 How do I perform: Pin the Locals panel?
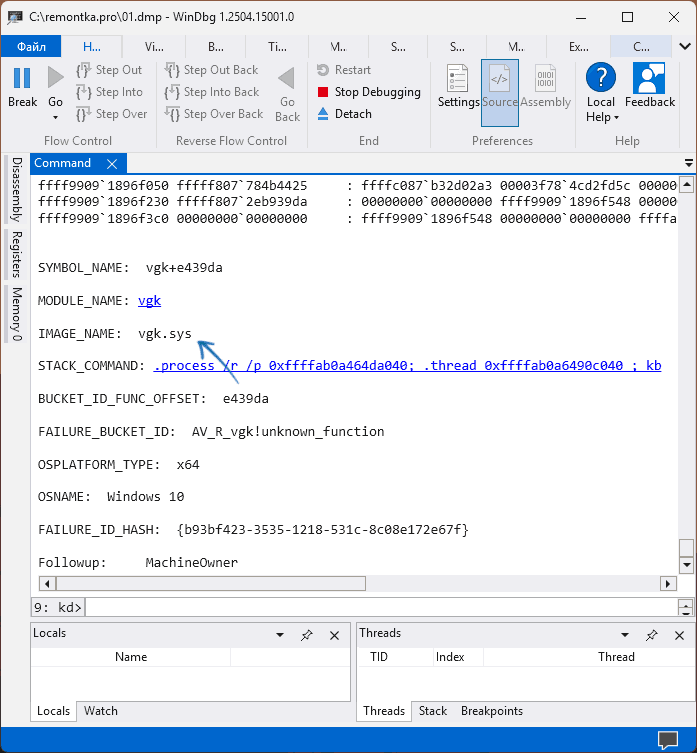[x=306, y=635]
